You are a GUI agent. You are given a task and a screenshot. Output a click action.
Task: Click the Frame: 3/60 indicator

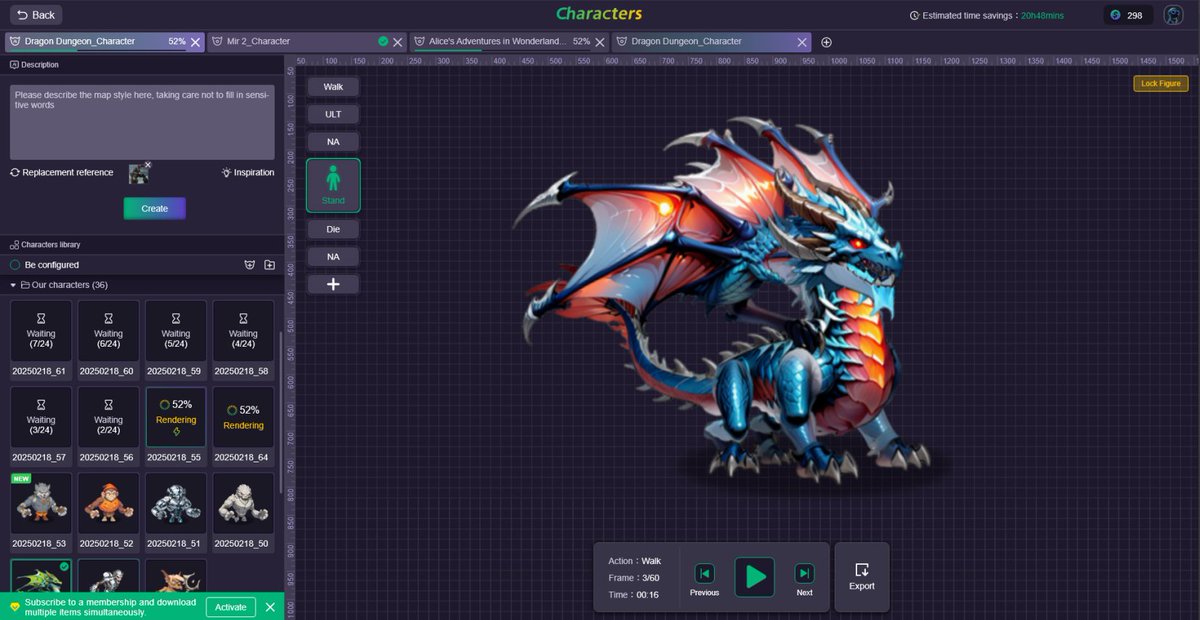(x=634, y=578)
